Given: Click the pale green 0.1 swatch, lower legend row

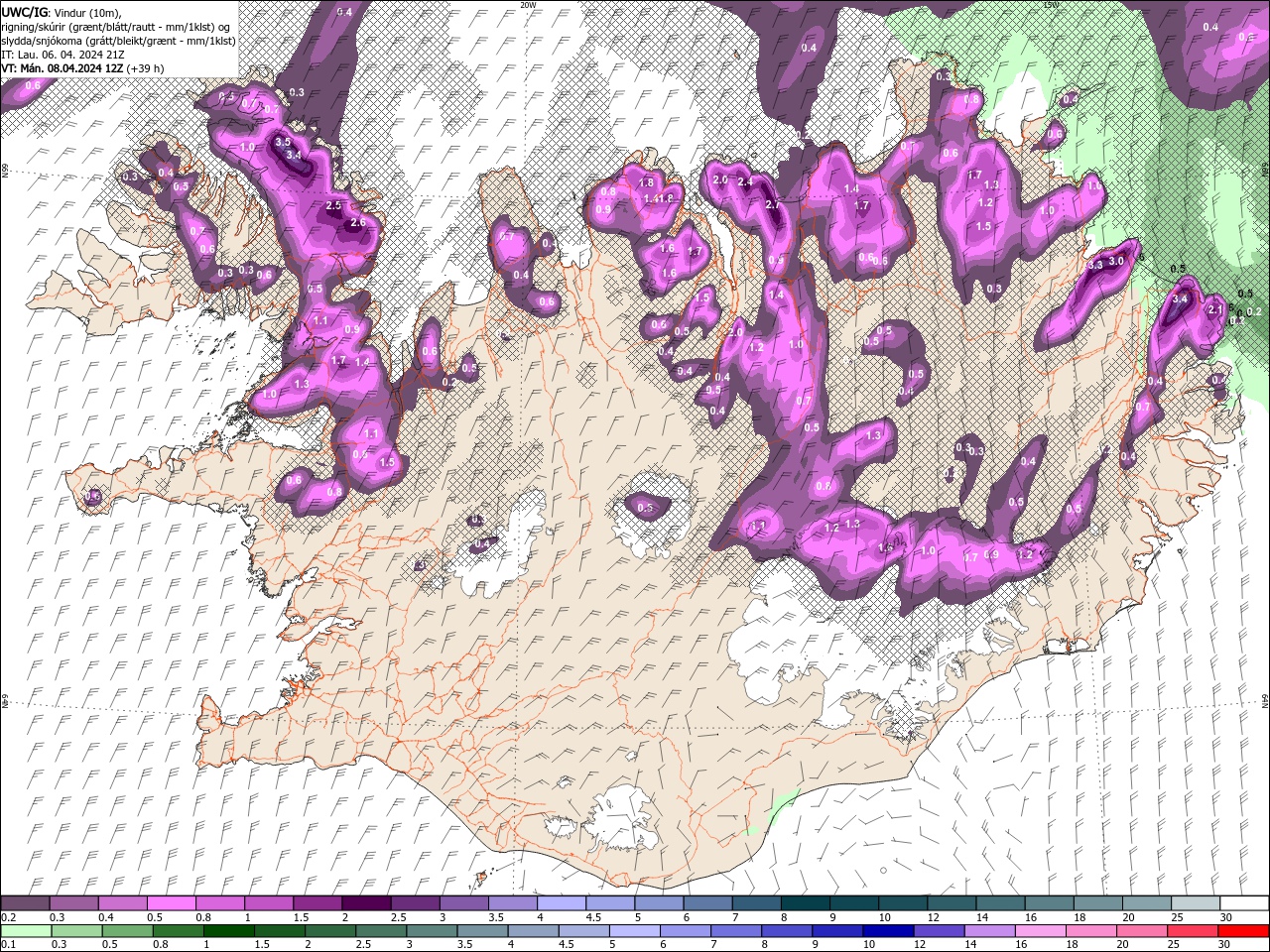Looking at the screenshot, I should [x=26, y=931].
